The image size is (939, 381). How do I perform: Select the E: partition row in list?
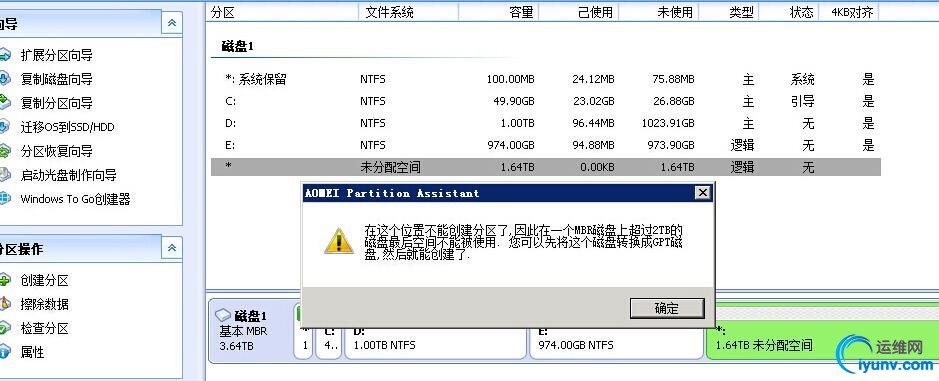[546, 145]
